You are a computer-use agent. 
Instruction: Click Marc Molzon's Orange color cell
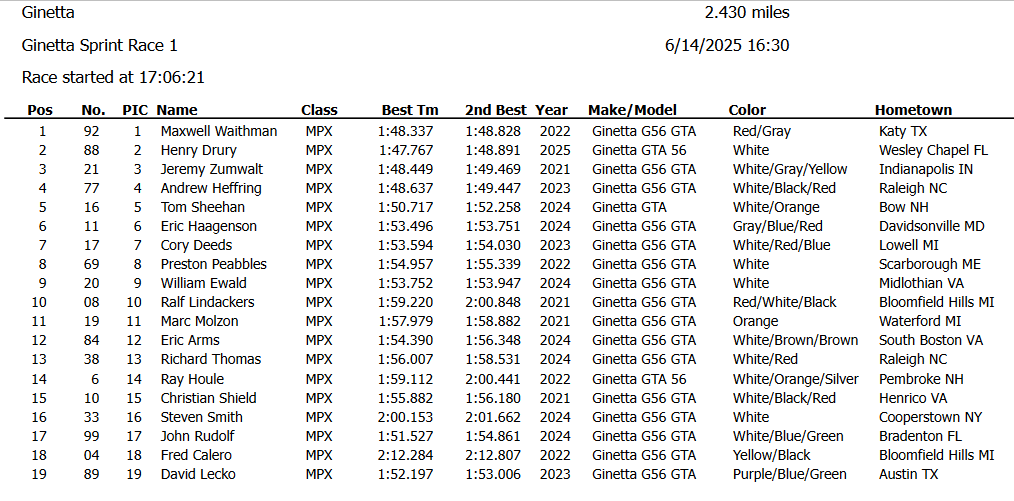pos(755,321)
